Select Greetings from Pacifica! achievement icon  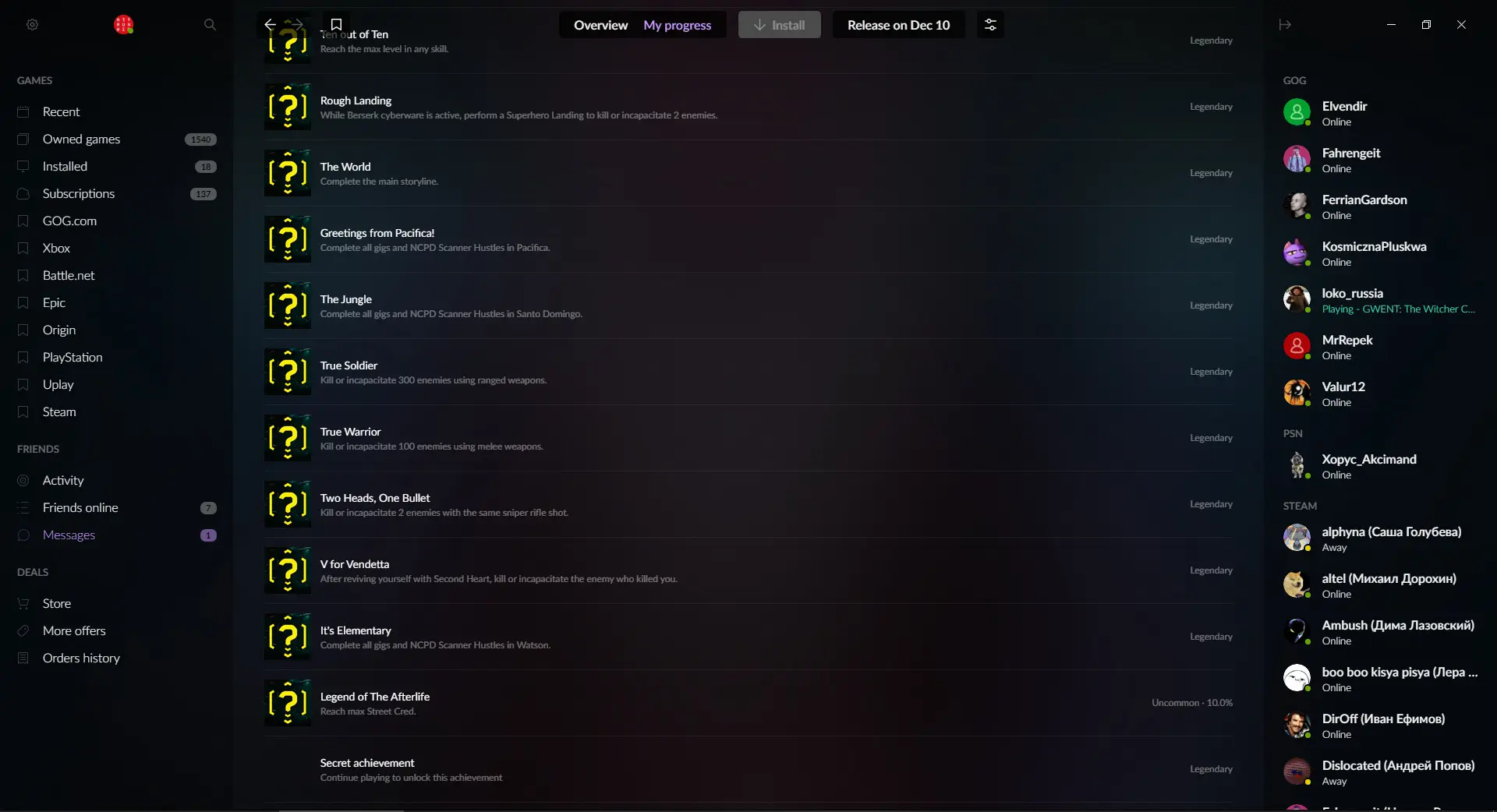coord(288,239)
